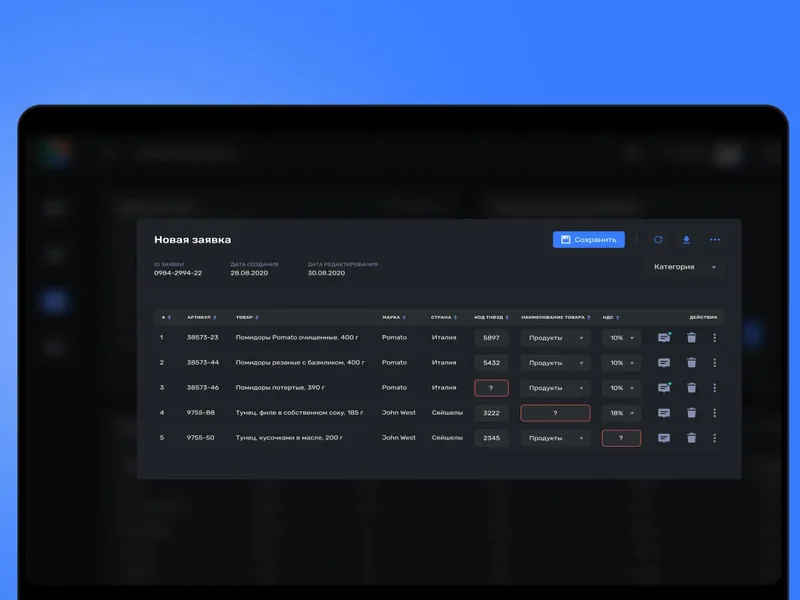Click the 5897 code field
800x600 pixels.
[x=491, y=338]
